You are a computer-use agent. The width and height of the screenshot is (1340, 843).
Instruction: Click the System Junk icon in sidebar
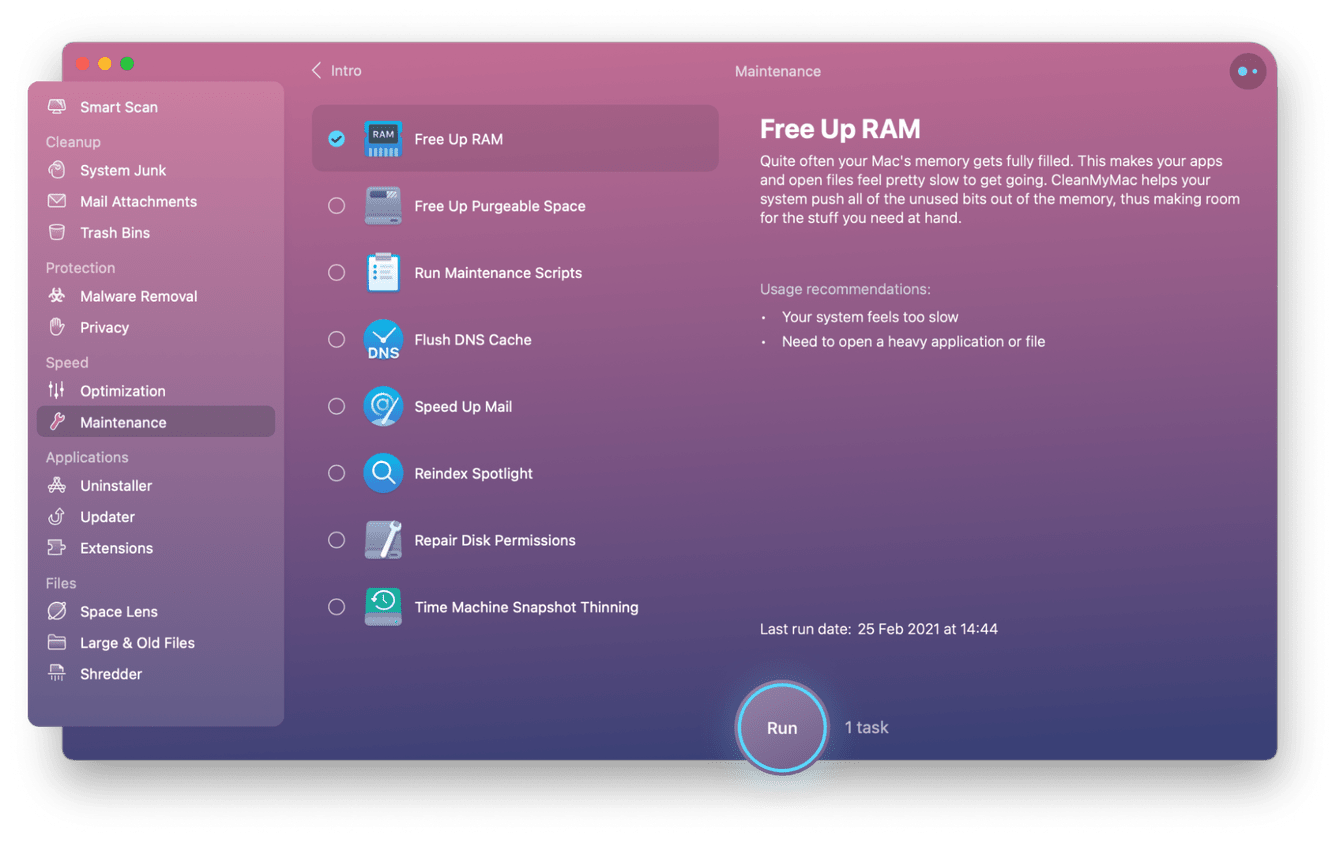57,170
